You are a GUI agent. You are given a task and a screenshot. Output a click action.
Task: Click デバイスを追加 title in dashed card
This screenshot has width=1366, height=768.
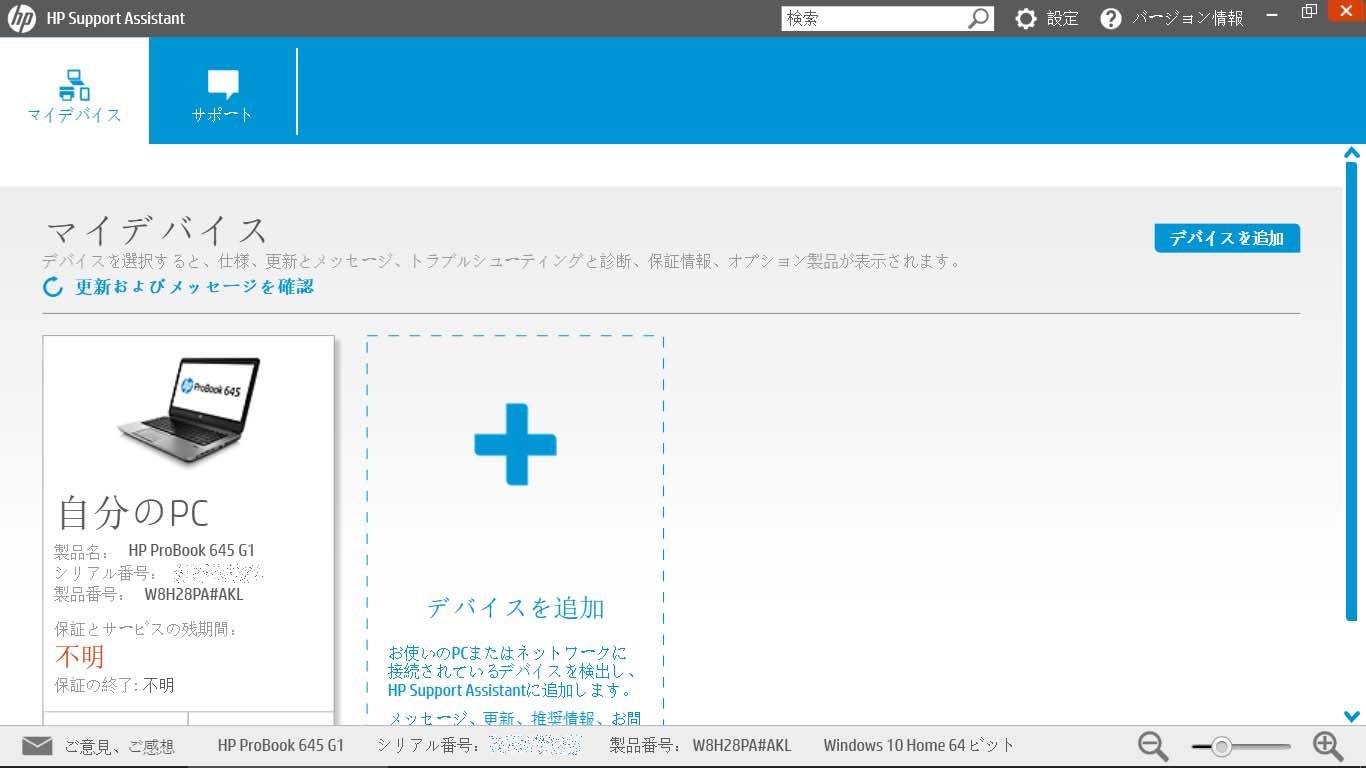coord(515,608)
